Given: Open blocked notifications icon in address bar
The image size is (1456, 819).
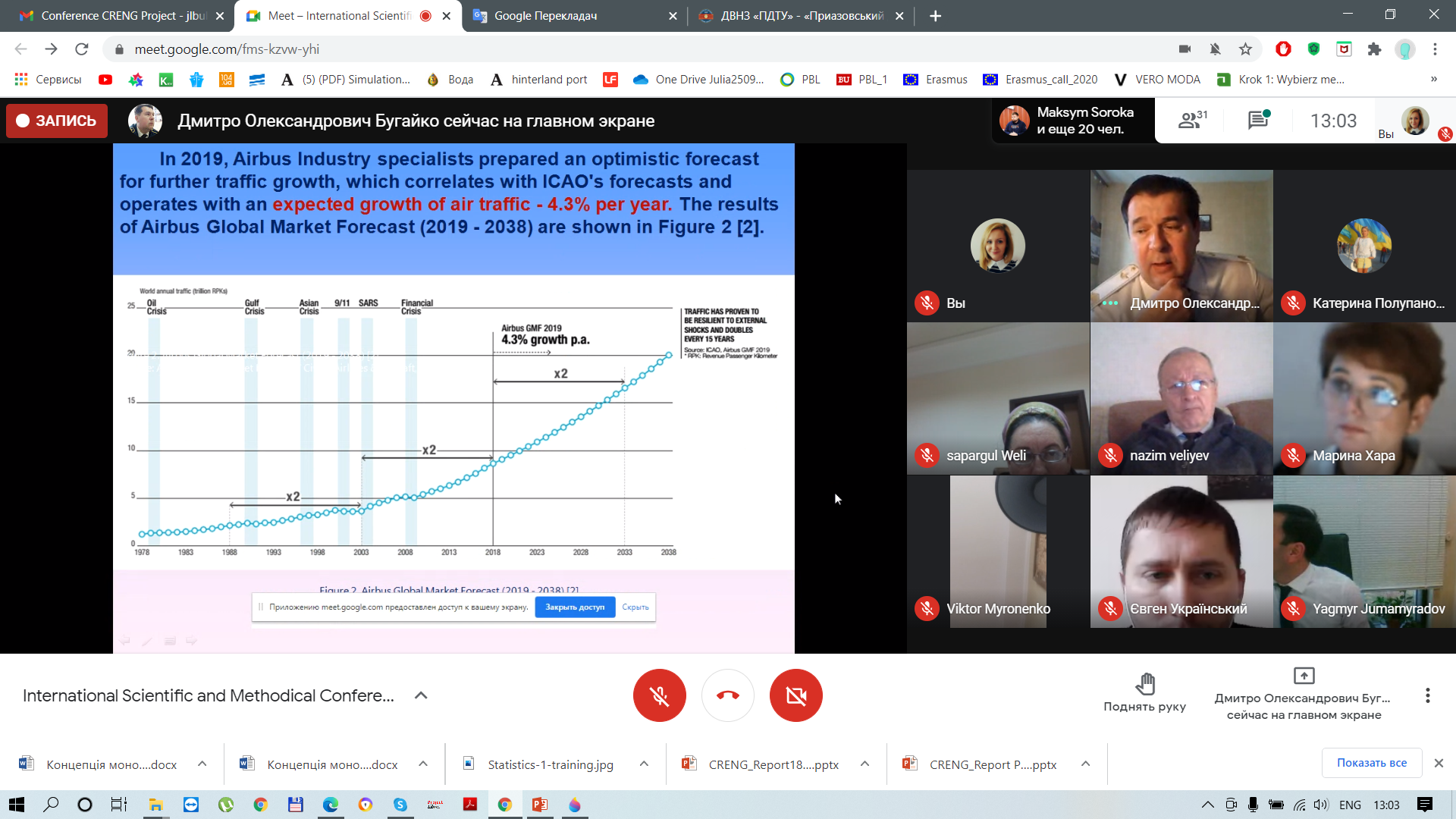Looking at the screenshot, I should [x=1215, y=49].
